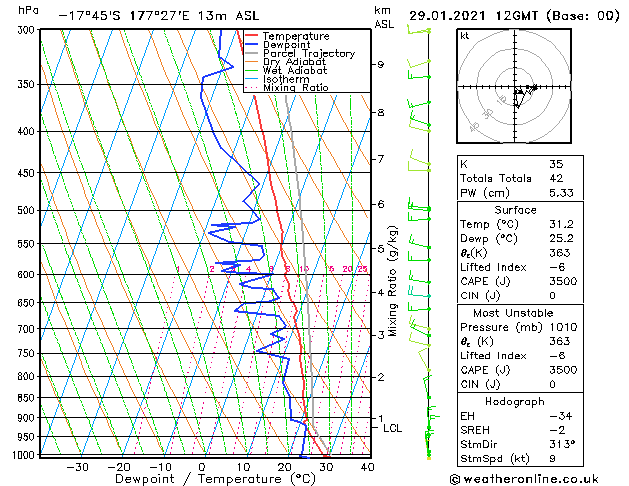This screenshot has width=629, height=486.
Task: Click the StmDir value 313°
Action: pos(562,444)
